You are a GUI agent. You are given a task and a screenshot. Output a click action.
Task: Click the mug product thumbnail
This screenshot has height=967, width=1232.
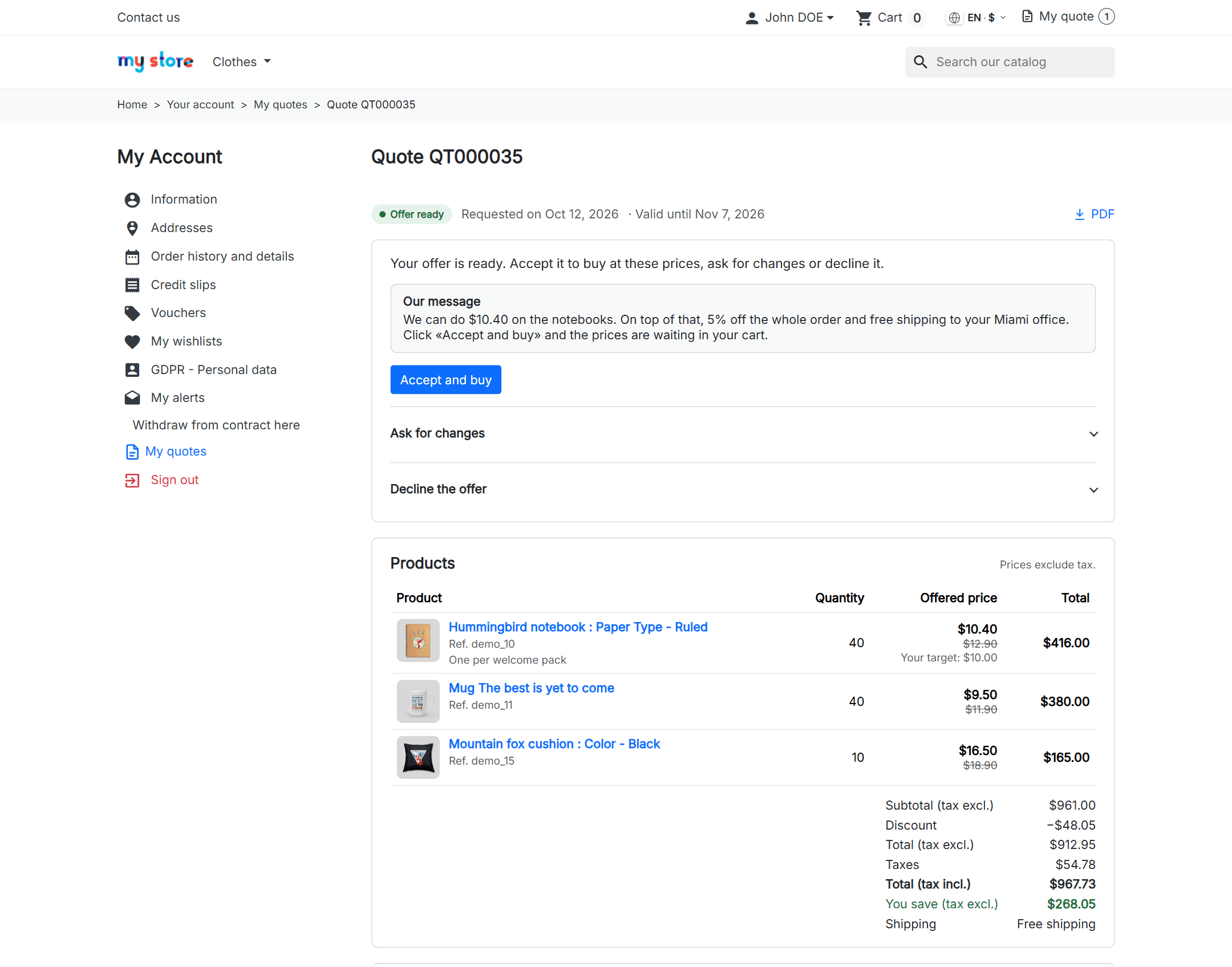click(x=418, y=702)
